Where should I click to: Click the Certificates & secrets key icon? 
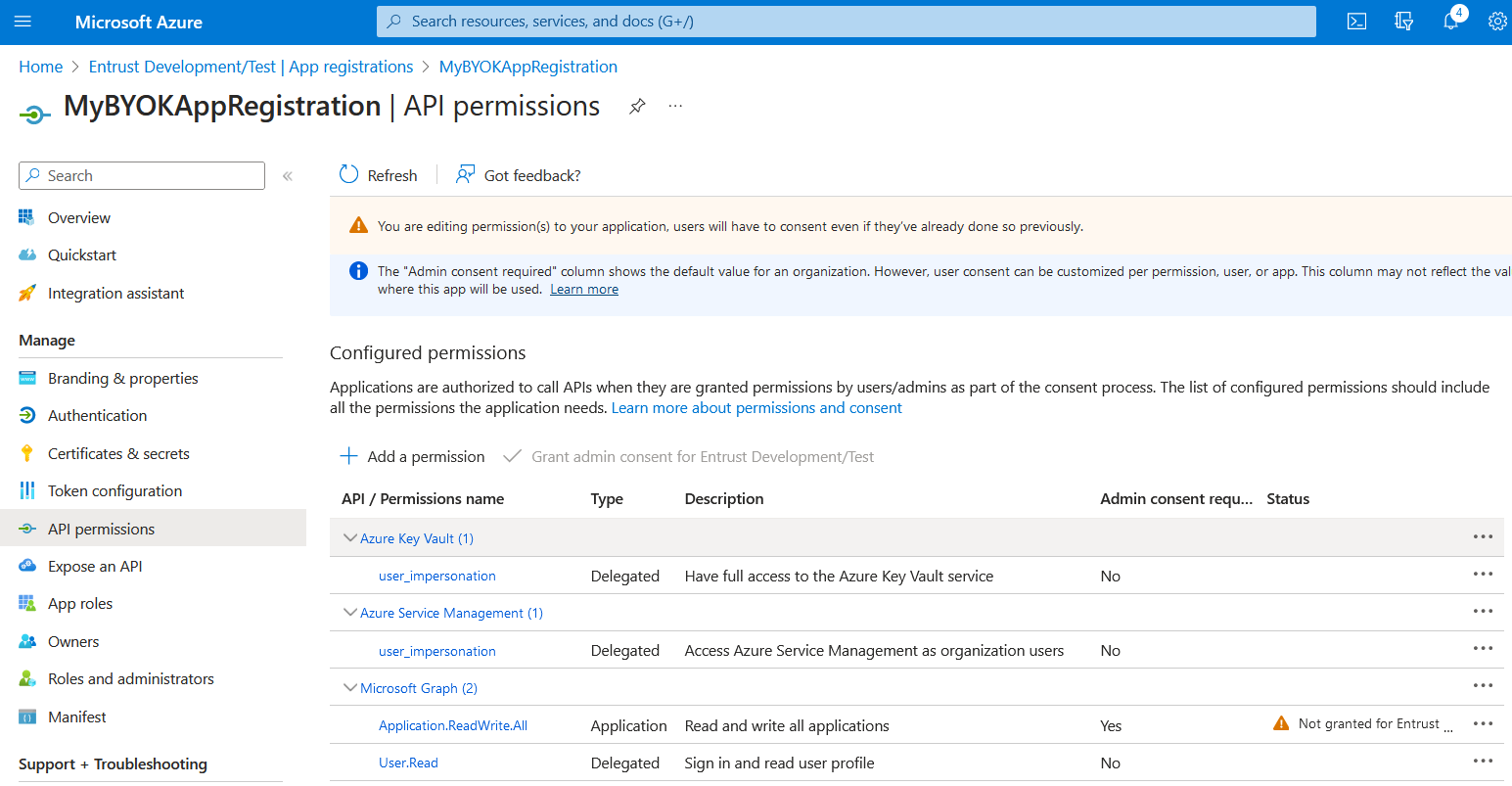coord(27,453)
